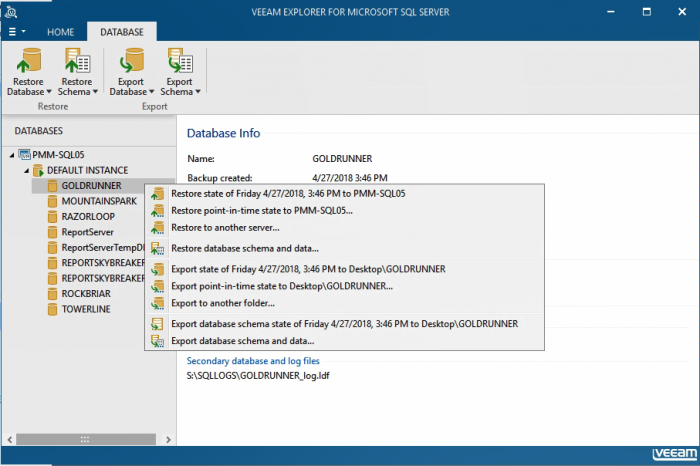Select the RAZORLOOP database
This screenshot has height=466, width=700.
[x=88, y=216]
